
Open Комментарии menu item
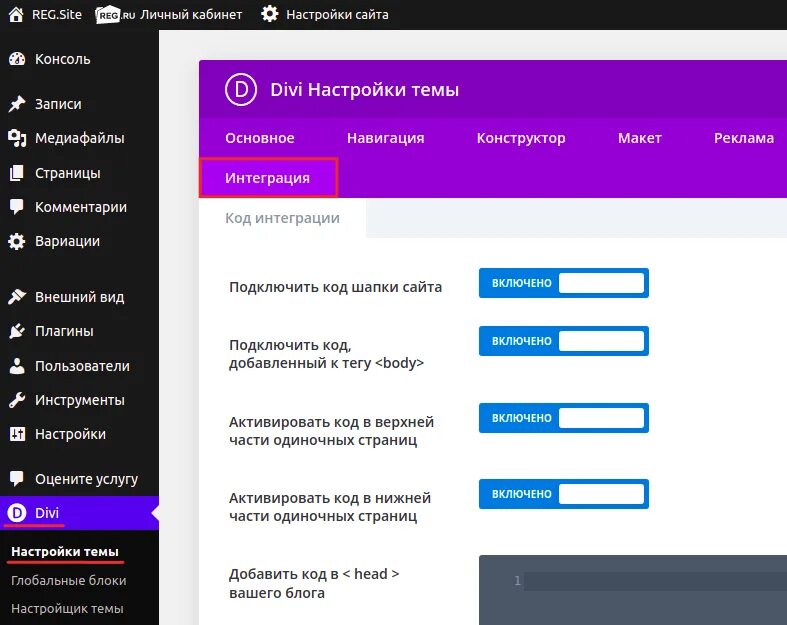(x=79, y=207)
